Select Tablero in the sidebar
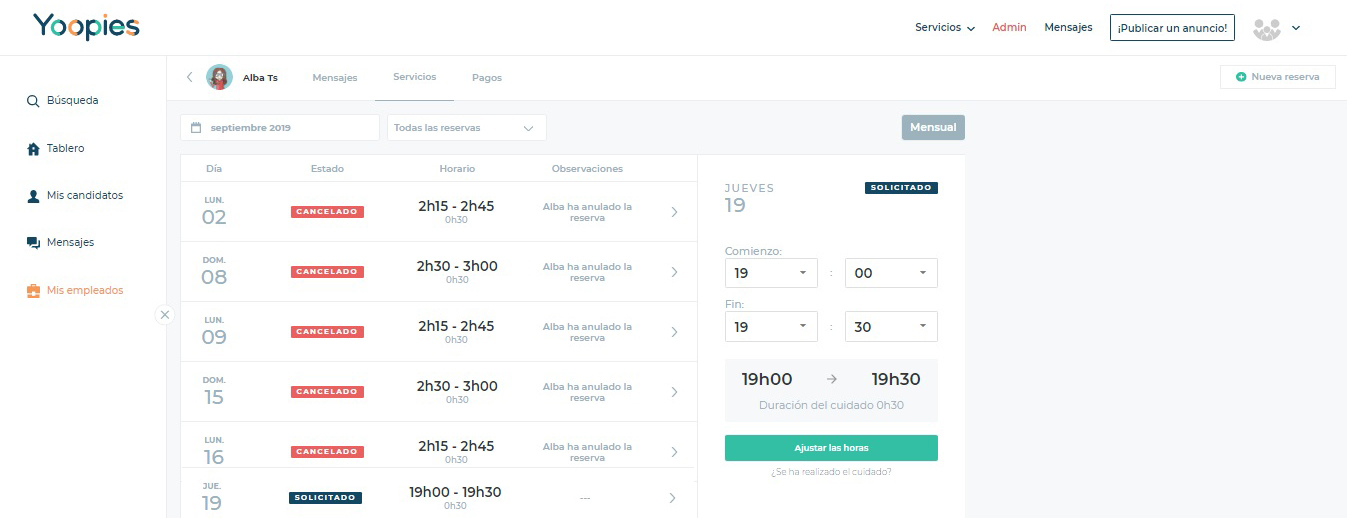Screen dimensions: 1347x518 [x=65, y=149]
